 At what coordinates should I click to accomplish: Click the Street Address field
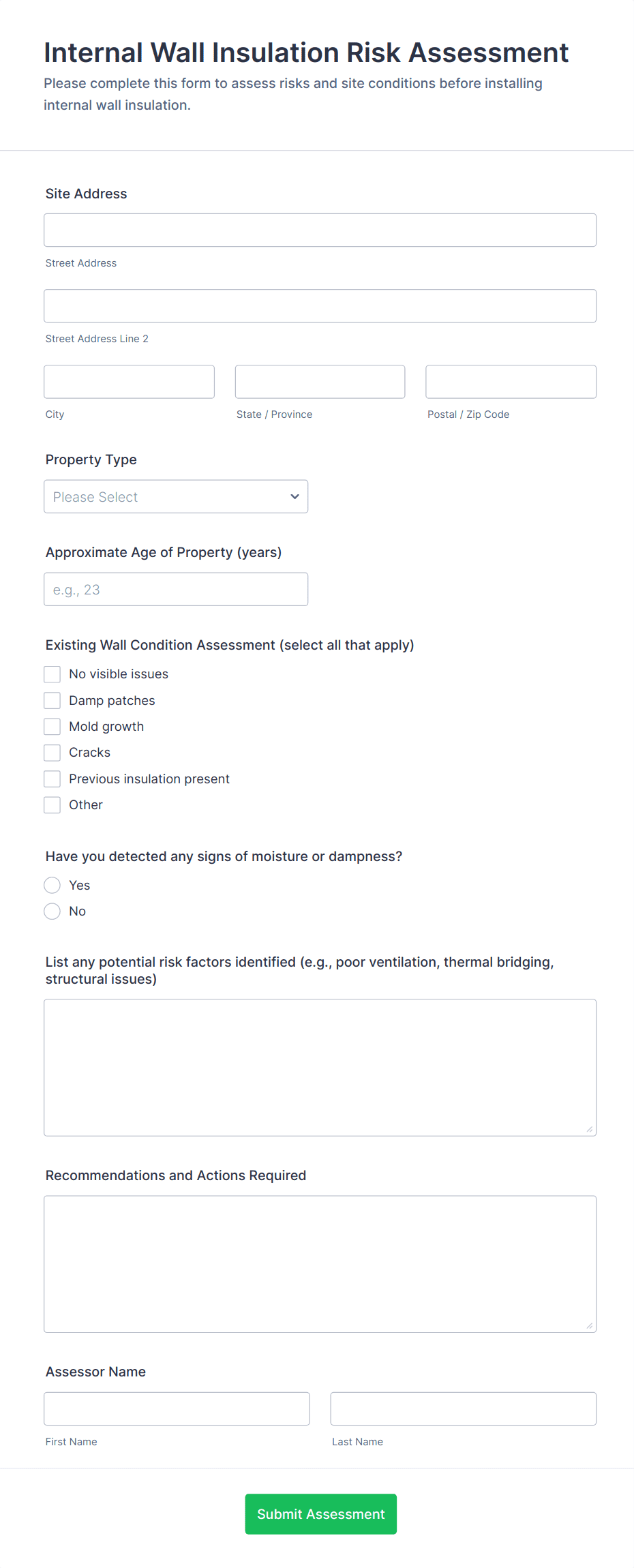pyautogui.click(x=320, y=230)
